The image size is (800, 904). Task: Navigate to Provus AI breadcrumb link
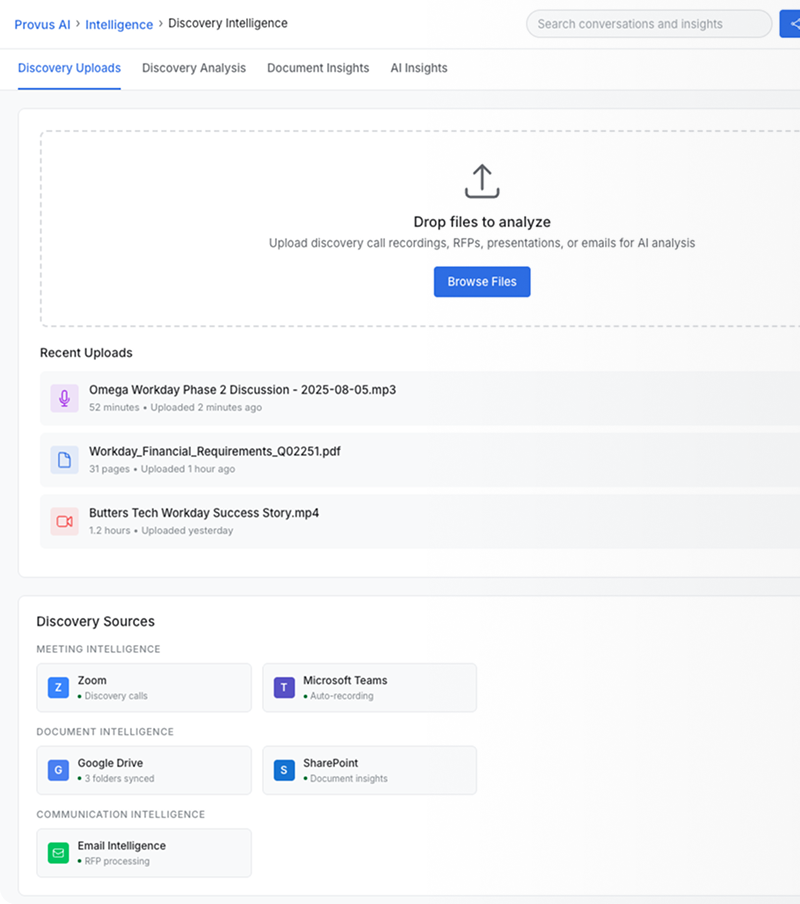(x=42, y=24)
